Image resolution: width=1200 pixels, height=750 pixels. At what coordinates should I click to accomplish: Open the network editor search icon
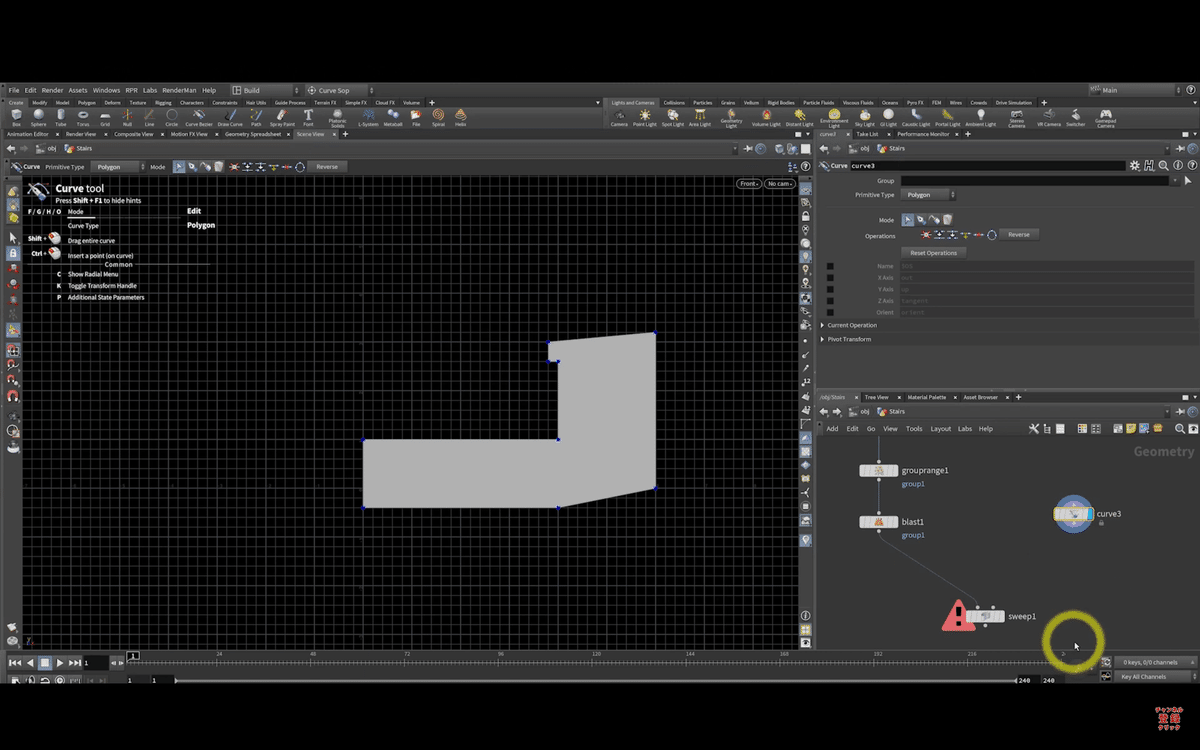(1180, 428)
